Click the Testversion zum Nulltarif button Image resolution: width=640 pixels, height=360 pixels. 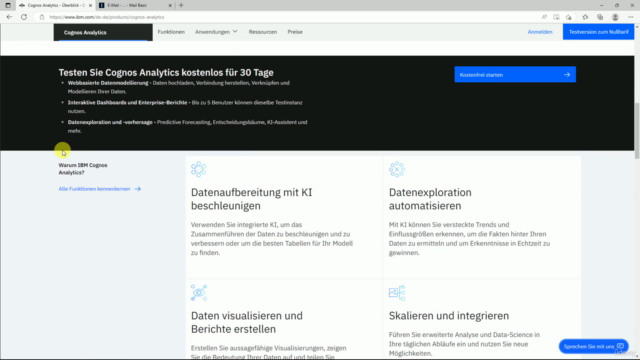tap(598, 32)
